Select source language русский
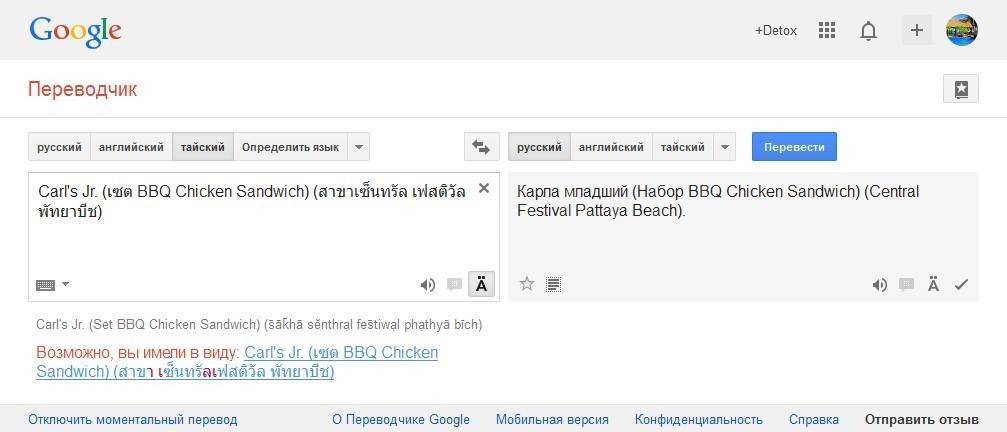The width and height of the screenshot is (1007, 432). [x=60, y=147]
